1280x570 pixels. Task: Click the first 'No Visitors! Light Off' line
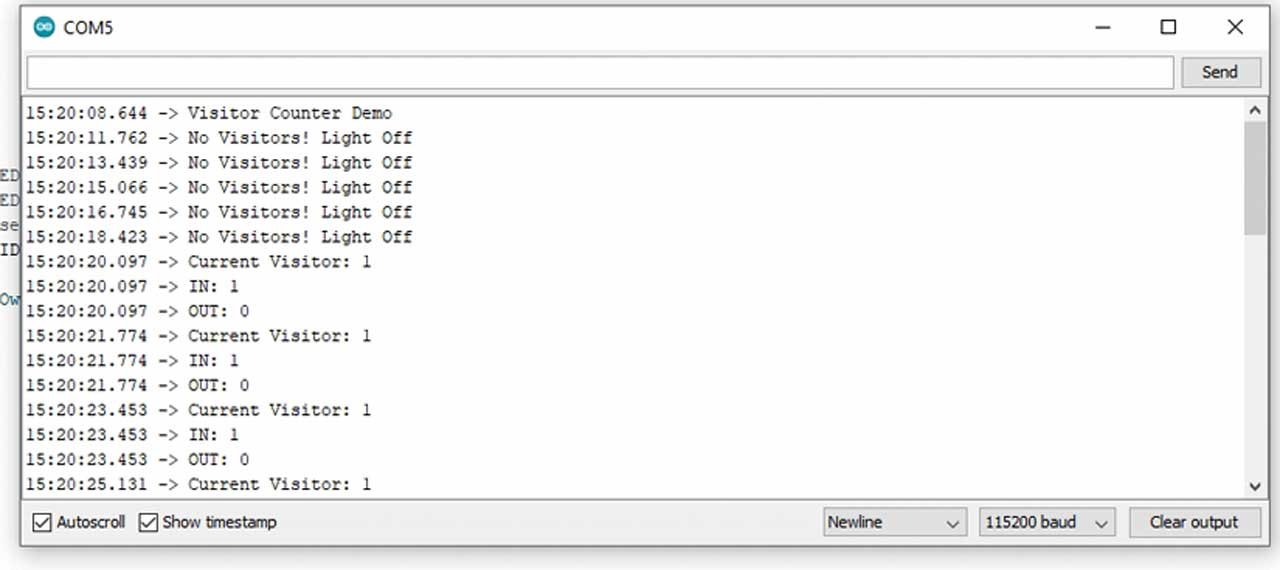(x=299, y=138)
